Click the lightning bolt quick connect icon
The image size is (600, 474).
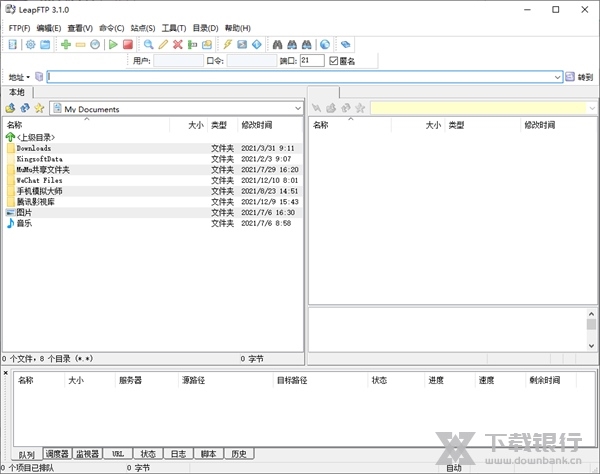[x=227, y=45]
